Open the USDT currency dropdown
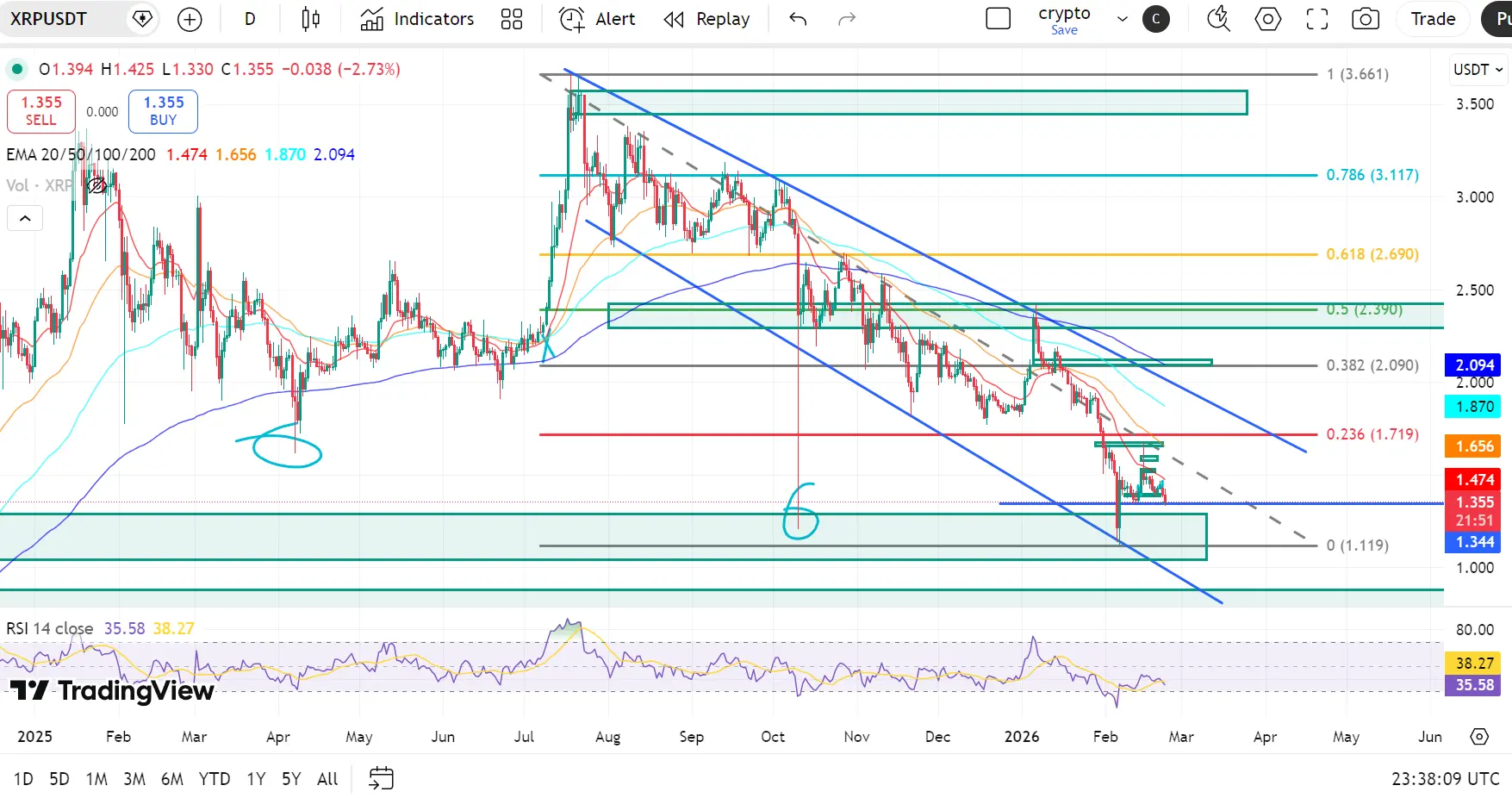Viewport: 1512px width, 798px height. (x=1478, y=70)
